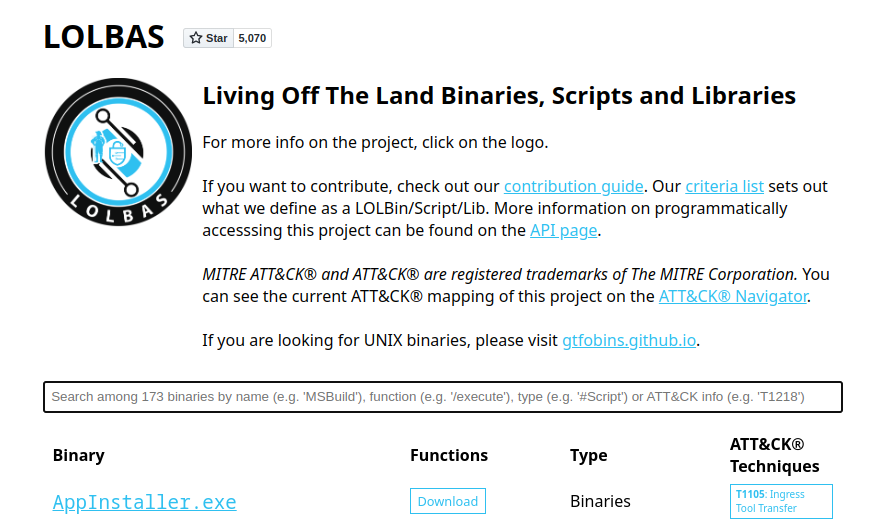Click the LOLBAS page title
Image resolution: width=890 pixels, height=525 pixels.
[104, 37]
